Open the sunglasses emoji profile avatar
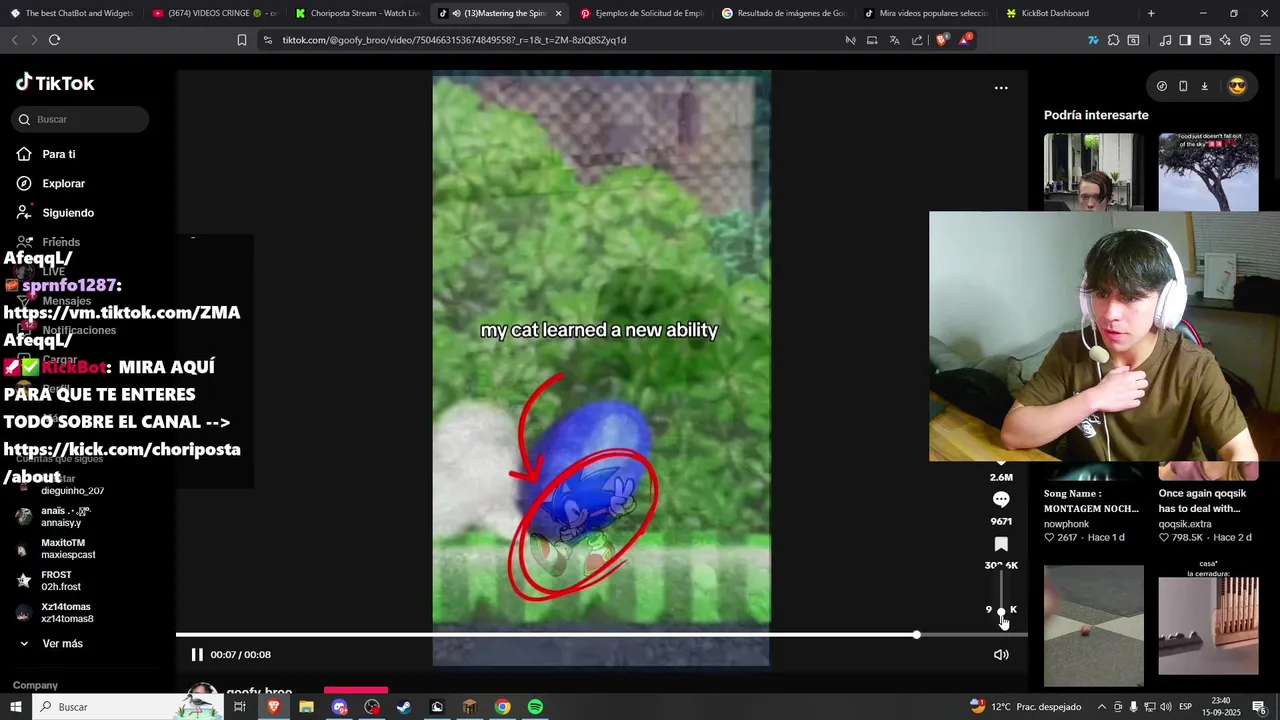Viewport: 1280px width, 720px height. (1237, 86)
